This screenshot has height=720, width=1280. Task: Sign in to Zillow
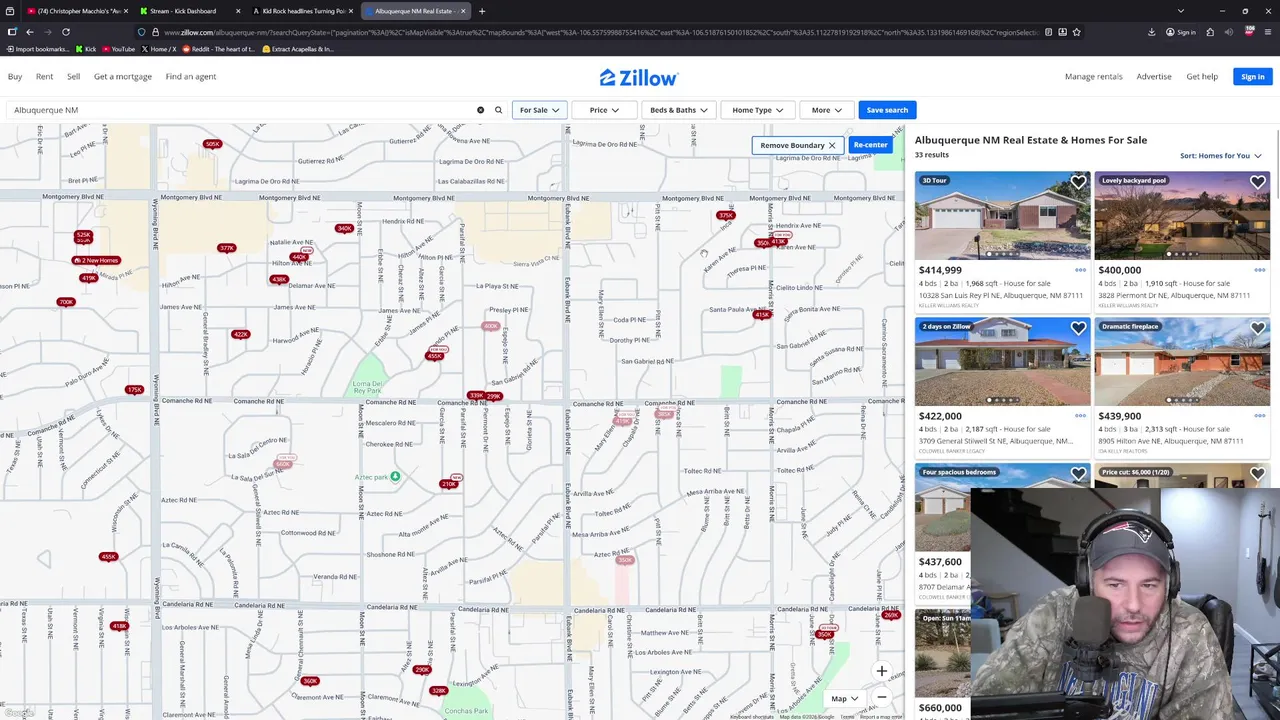pyautogui.click(x=1252, y=77)
